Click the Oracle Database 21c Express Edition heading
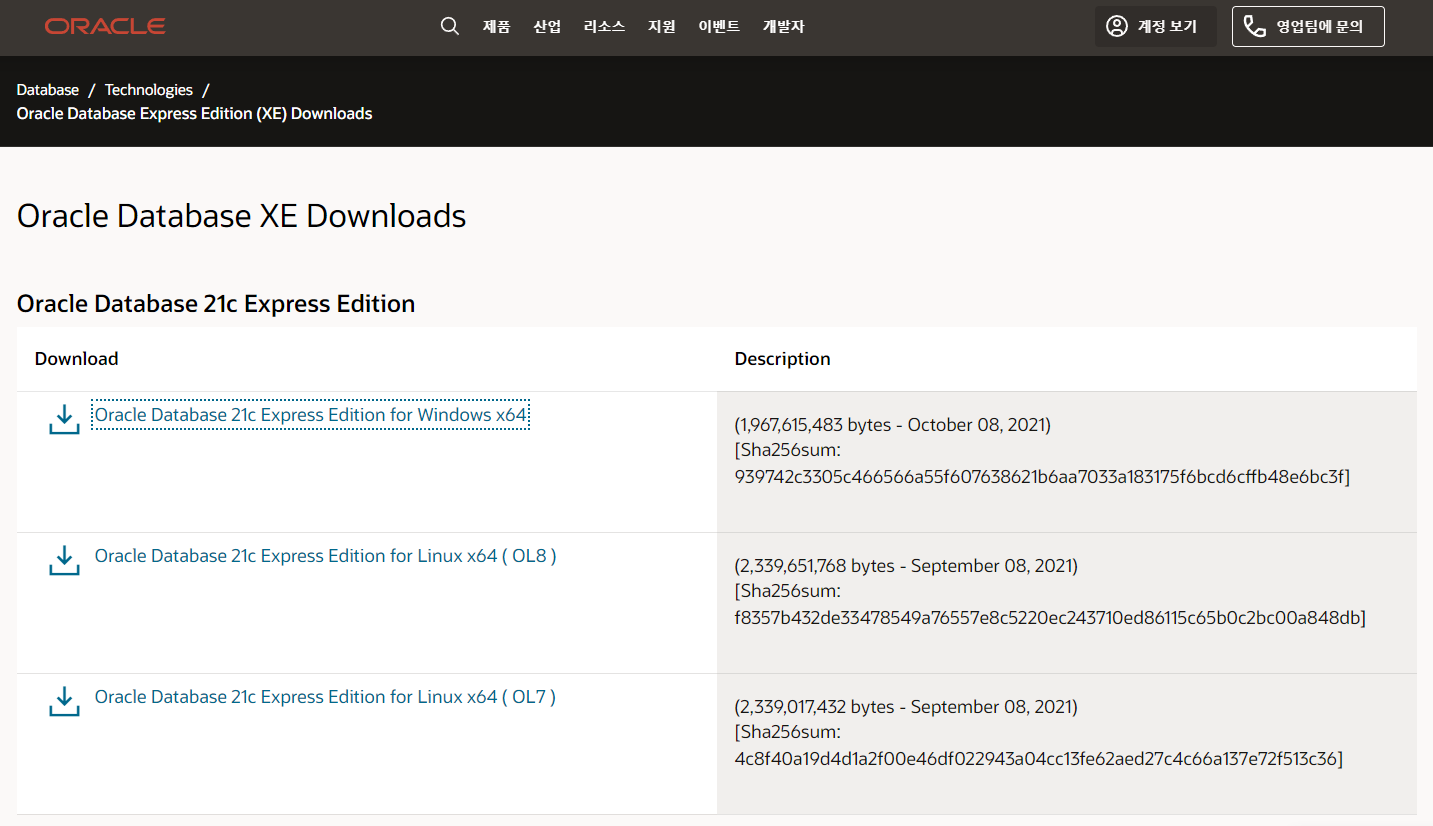 pyautogui.click(x=216, y=304)
